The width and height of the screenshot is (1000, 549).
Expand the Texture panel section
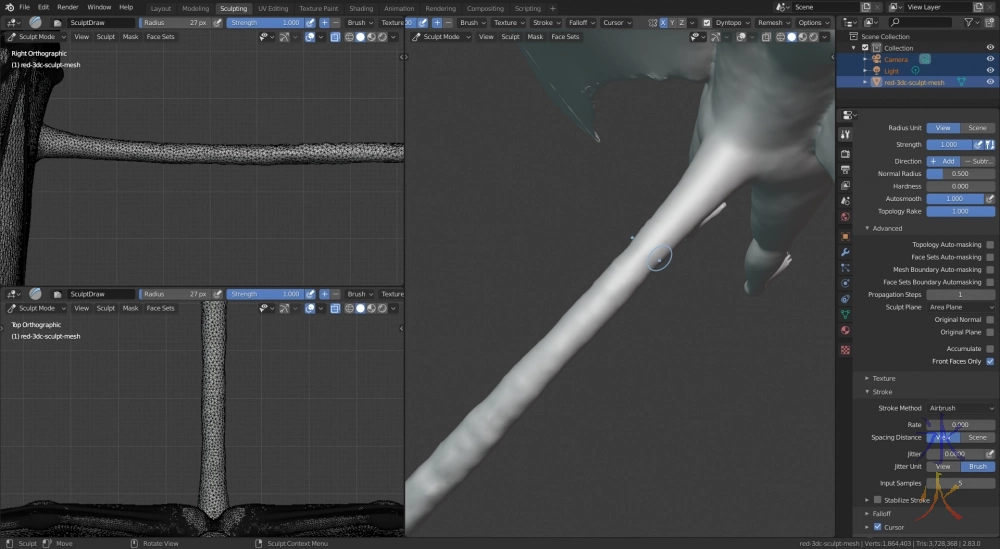883,378
